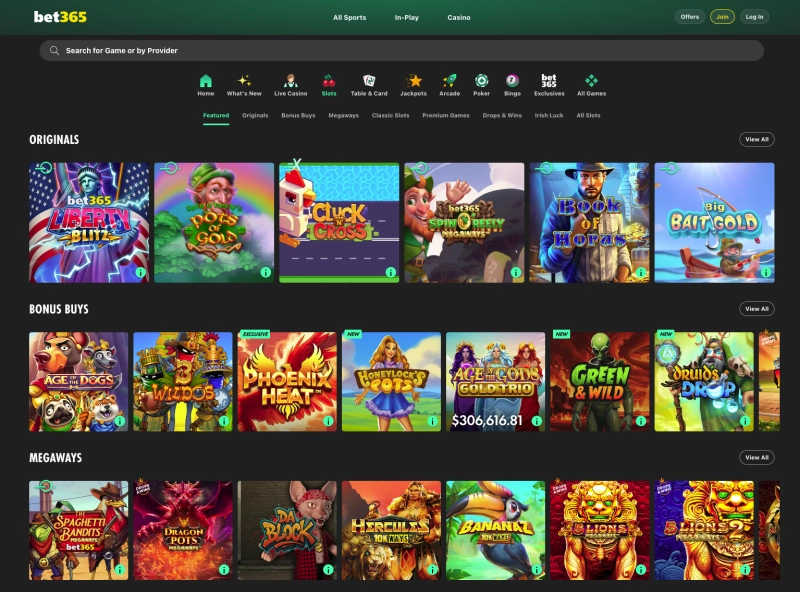Show info for Spin O'Reely Megaways
Viewport: 800px width, 592px height.
[x=516, y=273]
